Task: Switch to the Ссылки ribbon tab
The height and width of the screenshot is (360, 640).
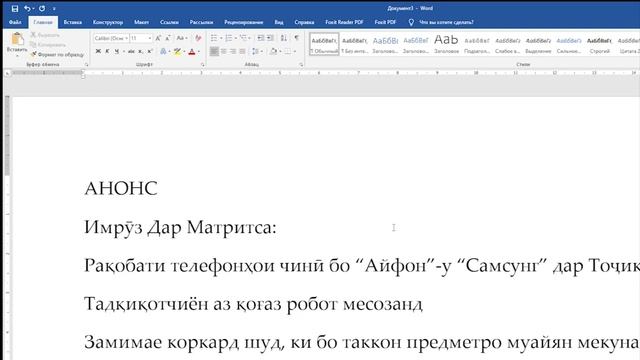Action: [x=169, y=22]
